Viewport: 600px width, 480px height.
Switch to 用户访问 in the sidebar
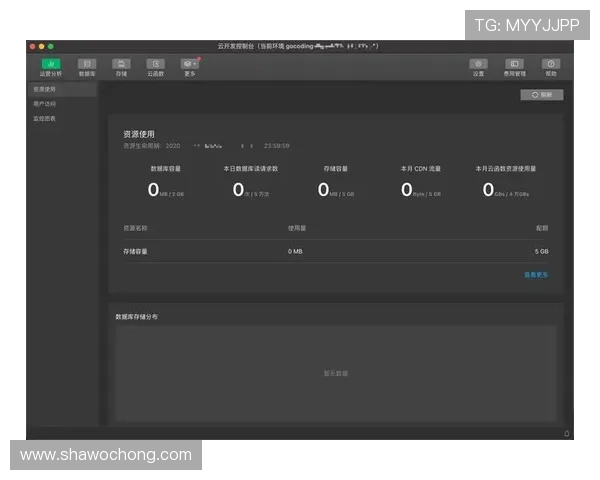[45, 104]
